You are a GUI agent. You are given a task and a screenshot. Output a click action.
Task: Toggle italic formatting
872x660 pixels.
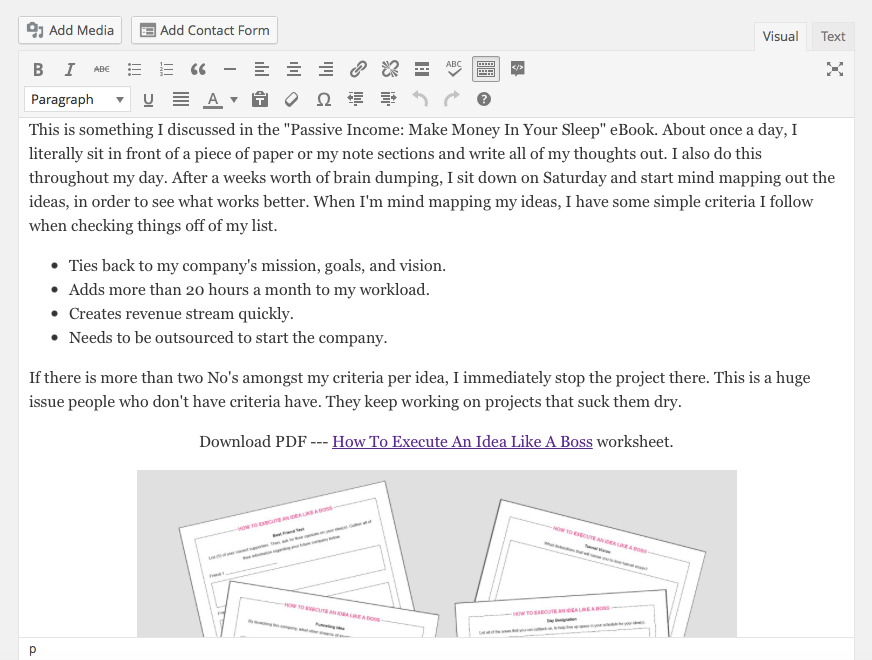[x=70, y=70]
